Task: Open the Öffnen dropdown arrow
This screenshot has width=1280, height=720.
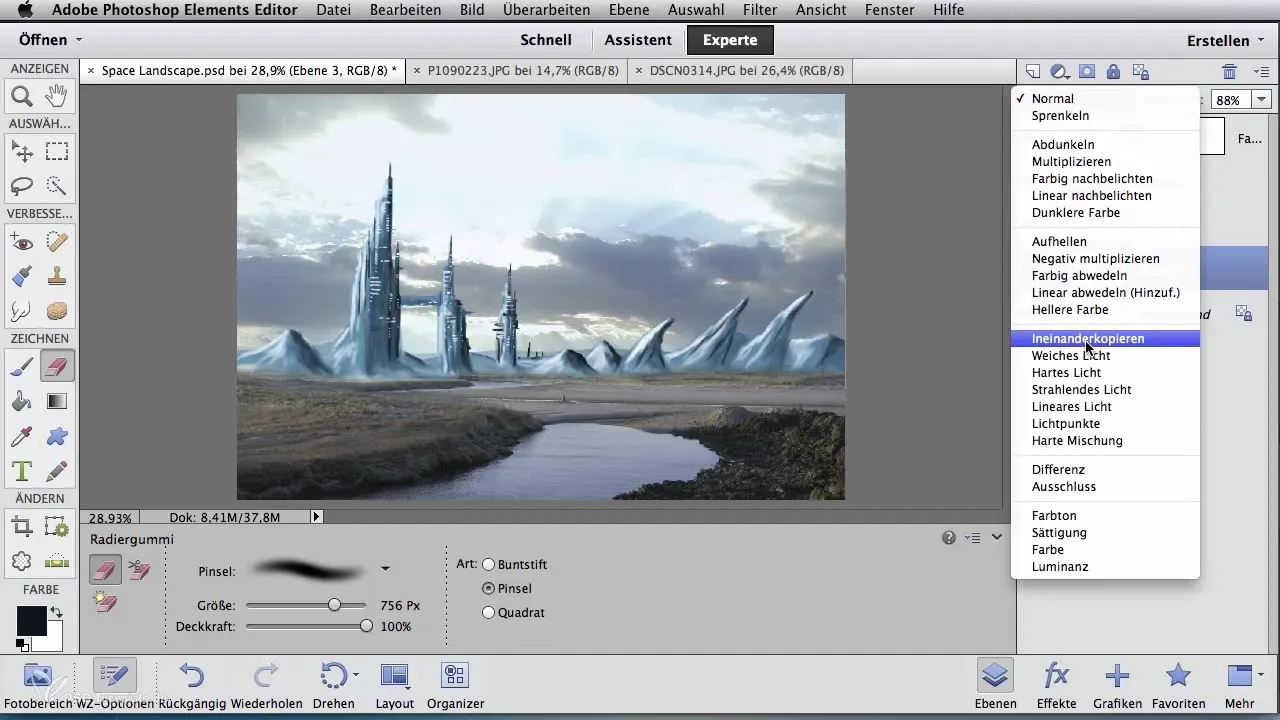Action: (x=79, y=41)
